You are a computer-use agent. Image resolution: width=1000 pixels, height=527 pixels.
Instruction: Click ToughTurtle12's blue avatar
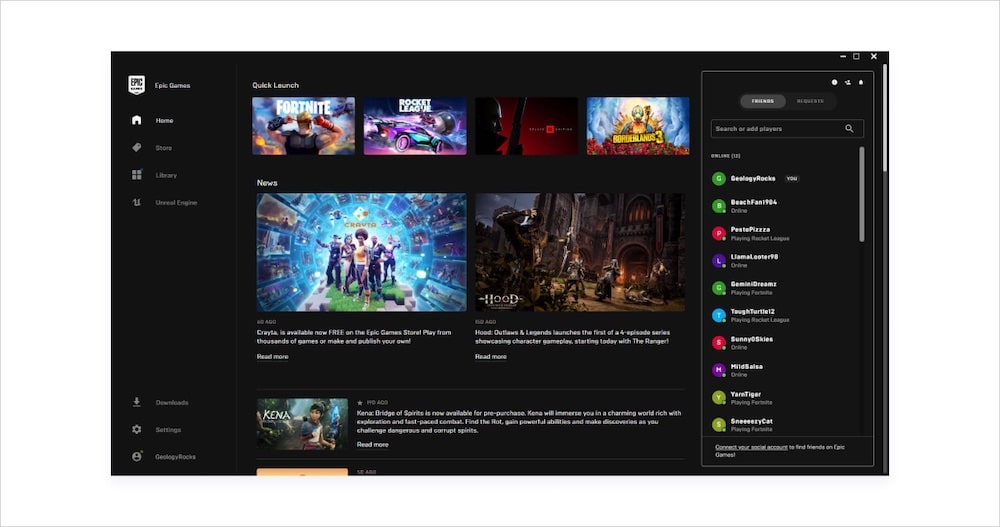pyautogui.click(x=719, y=315)
